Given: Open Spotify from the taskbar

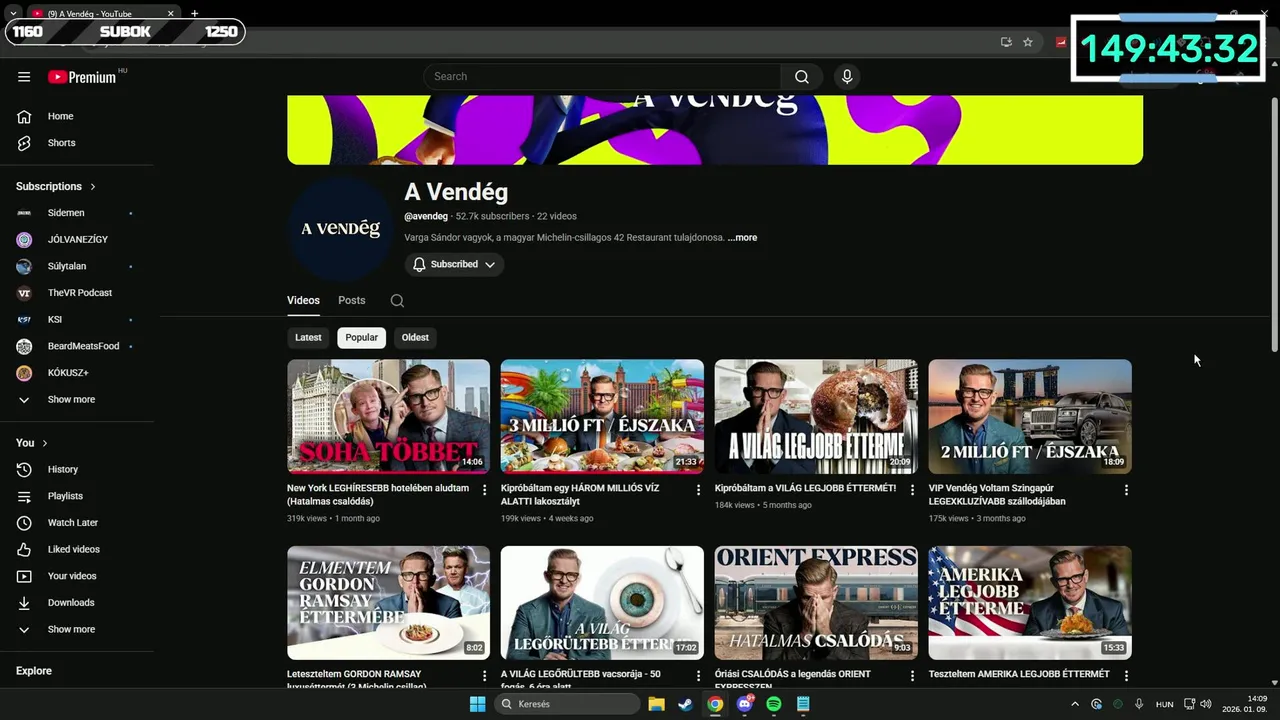Looking at the screenshot, I should (773, 704).
